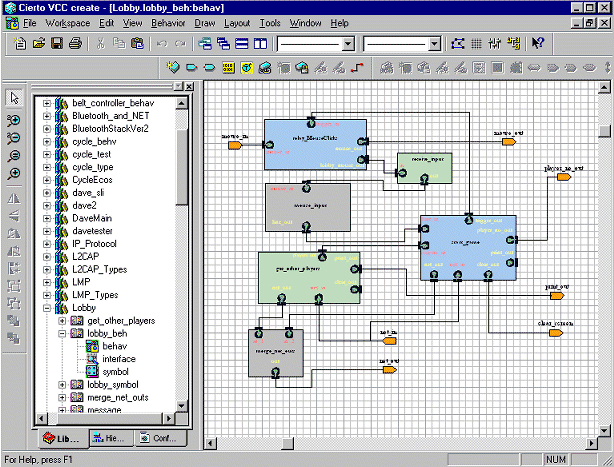Open the second line-style dropdown
614x467 pixels.
(x=435, y=44)
